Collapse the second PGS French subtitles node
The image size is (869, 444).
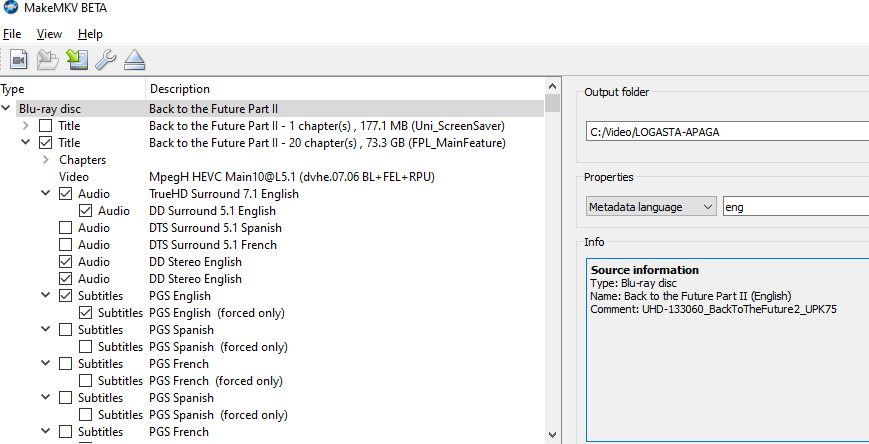[x=46, y=431]
